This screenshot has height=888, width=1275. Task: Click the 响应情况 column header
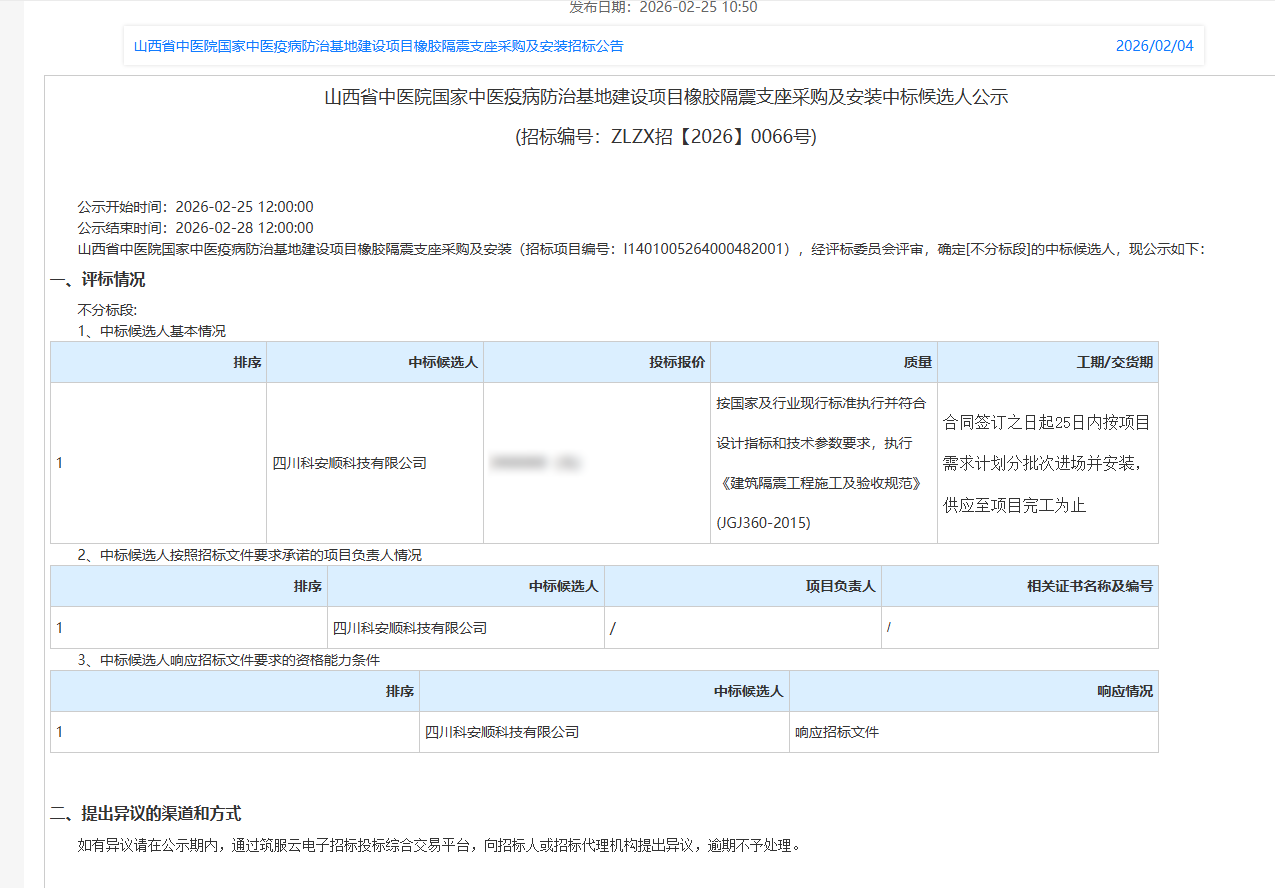click(x=1124, y=691)
